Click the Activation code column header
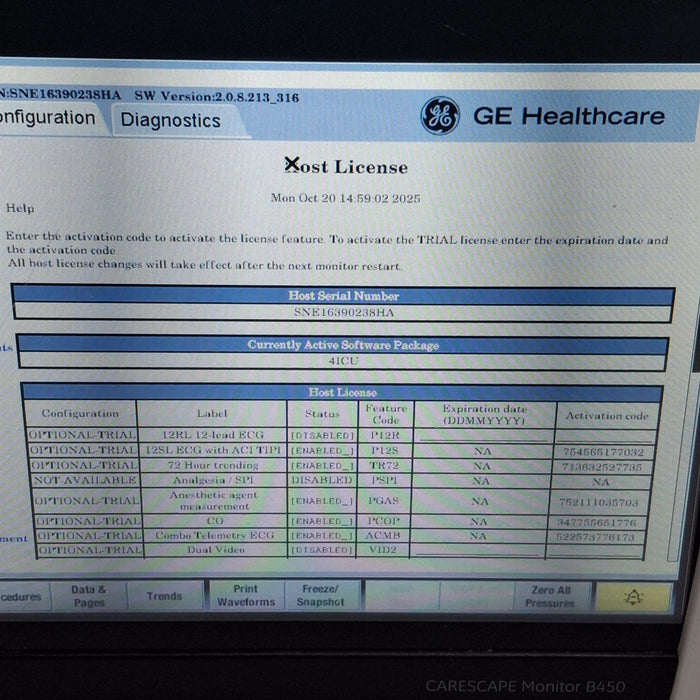 (x=607, y=416)
